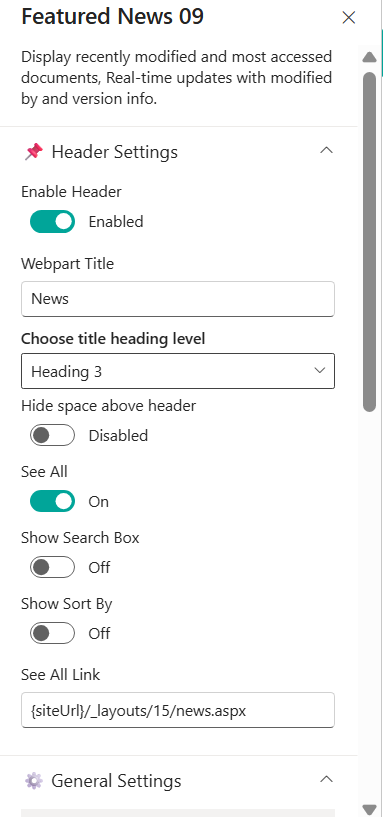Screen dimensions: 383x817
Task: Click the scrollbar up arrow
Action: point(369,57)
